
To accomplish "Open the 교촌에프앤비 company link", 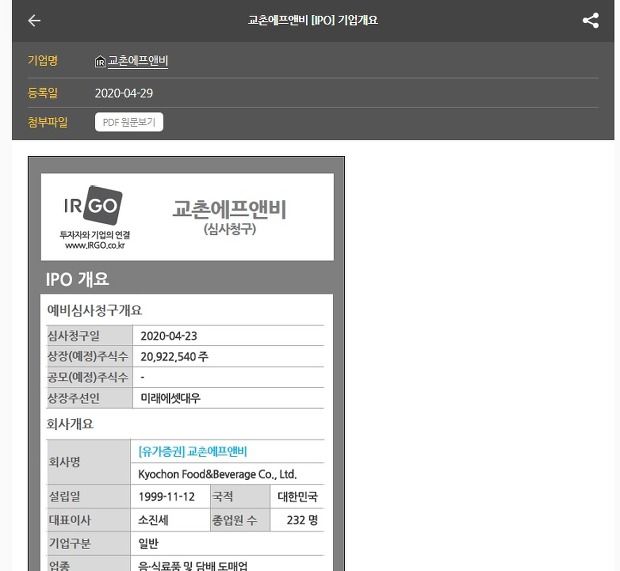I will point(138,61).
